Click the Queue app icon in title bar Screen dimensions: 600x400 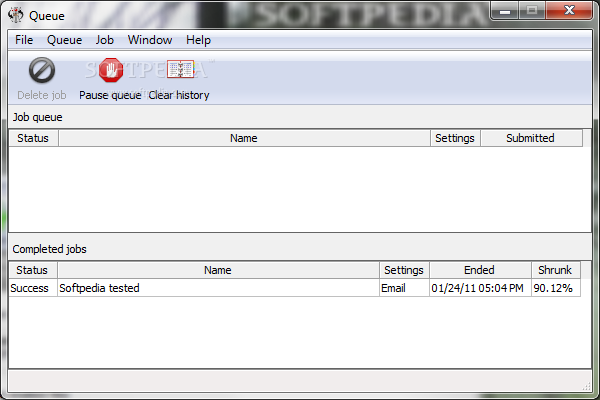pos(16,15)
